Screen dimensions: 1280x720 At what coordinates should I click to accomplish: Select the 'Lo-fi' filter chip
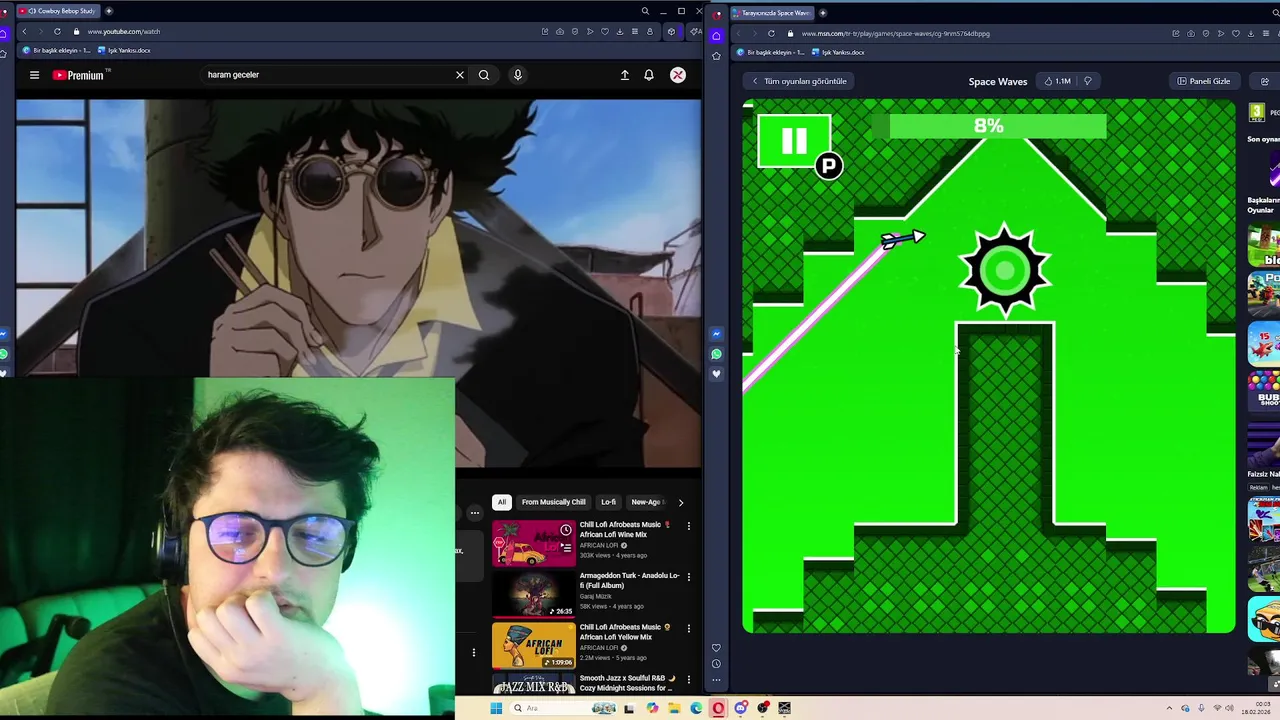click(x=608, y=502)
